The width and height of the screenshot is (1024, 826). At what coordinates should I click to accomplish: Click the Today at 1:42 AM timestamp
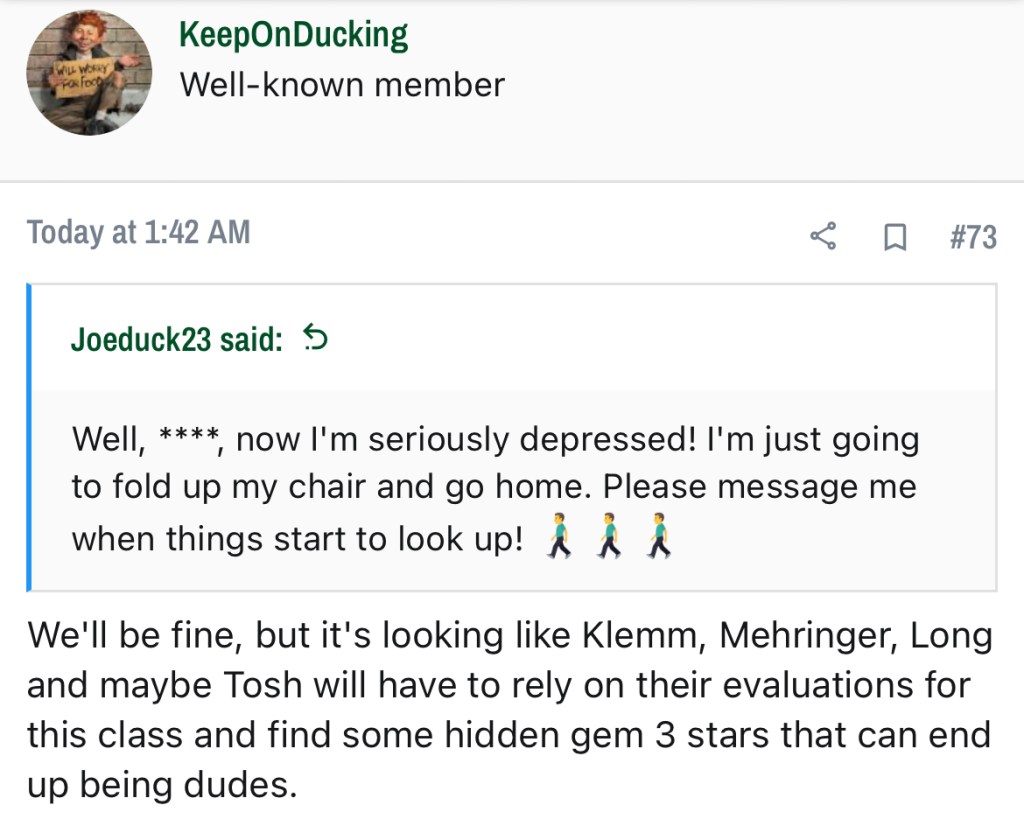tap(138, 233)
